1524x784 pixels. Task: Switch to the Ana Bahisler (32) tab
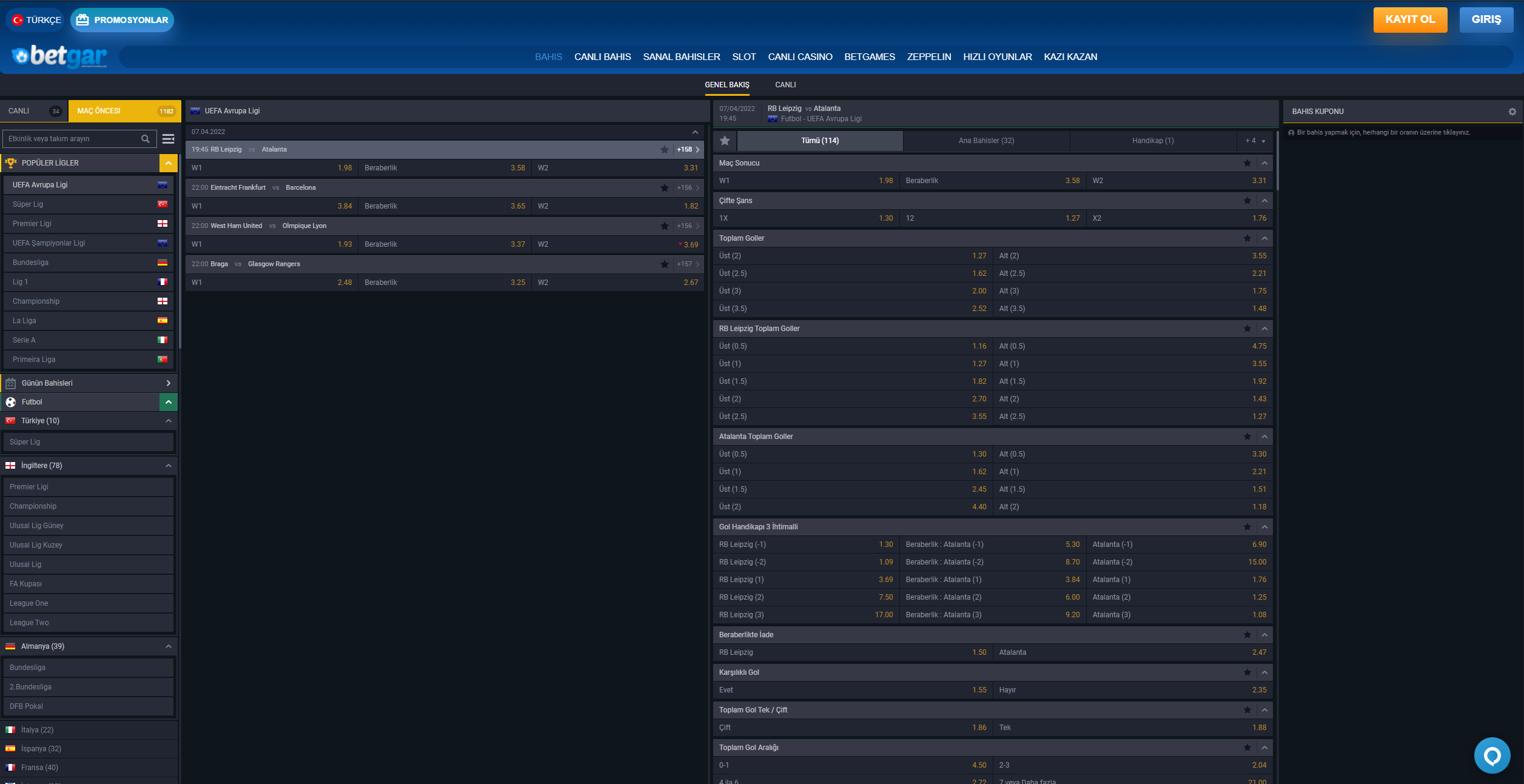click(x=986, y=141)
